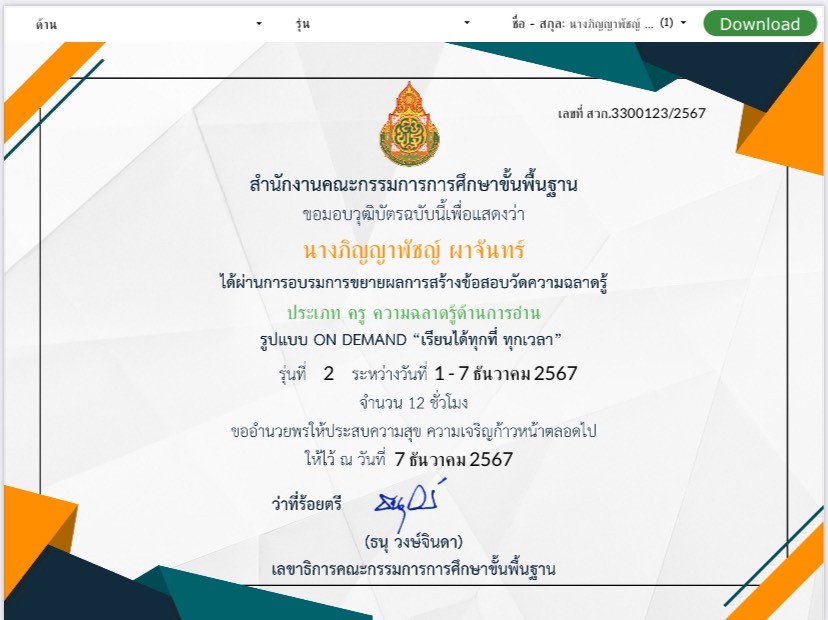Click the date range 1 - 7 ธันวาคม 2567
Viewport: 828px width, 620px height.
(x=505, y=373)
